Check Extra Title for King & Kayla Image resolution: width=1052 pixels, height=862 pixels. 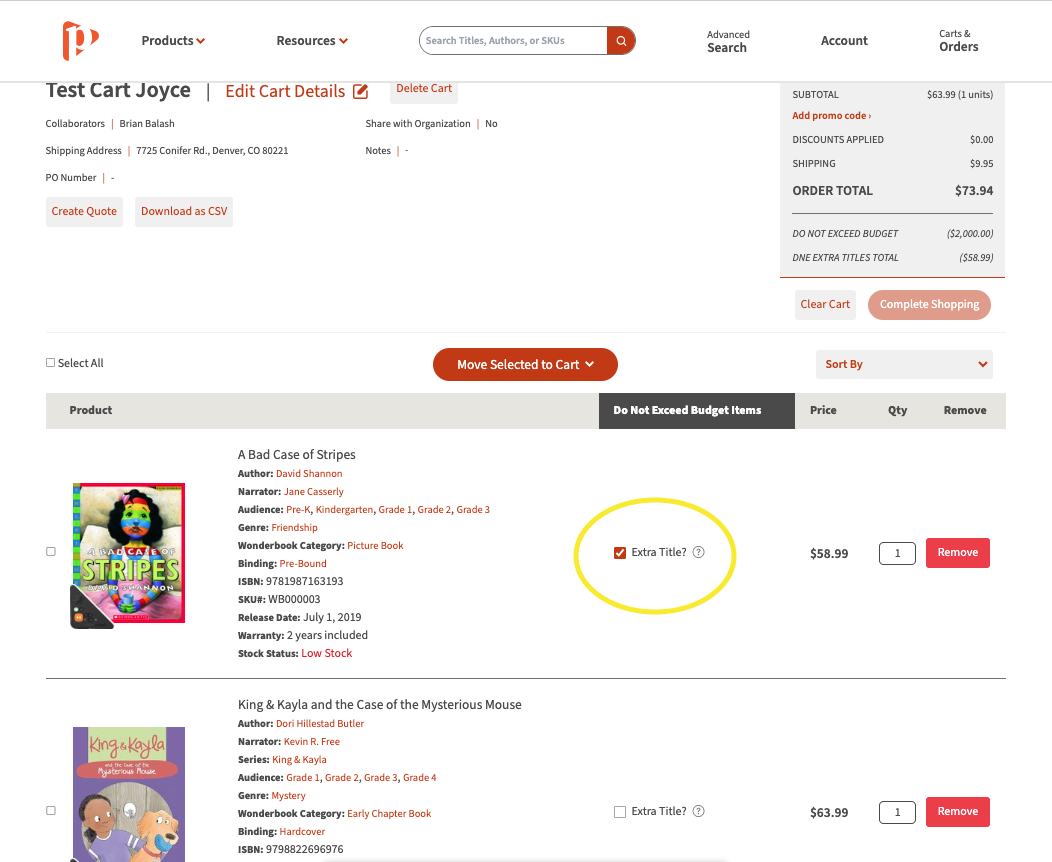point(620,812)
